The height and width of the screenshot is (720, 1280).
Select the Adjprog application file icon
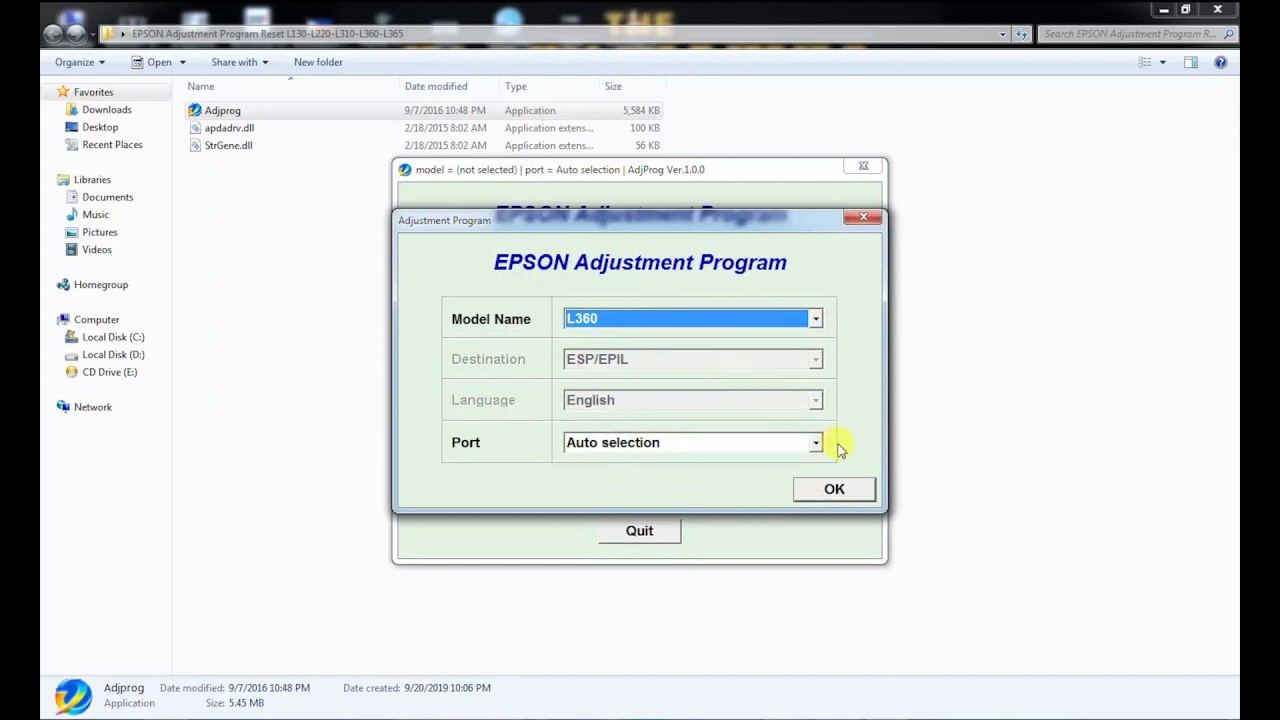pyautogui.click(x=194, y=110)
